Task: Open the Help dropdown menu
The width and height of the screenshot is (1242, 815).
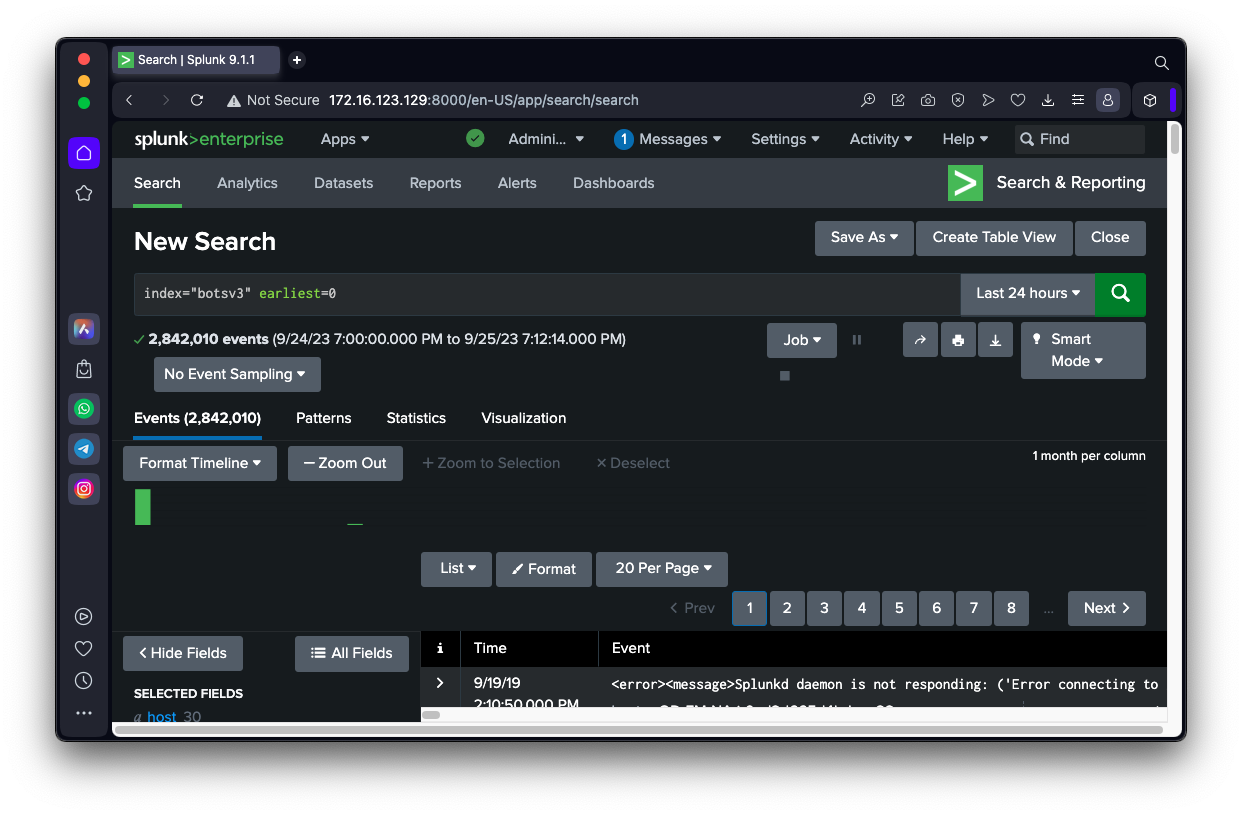Action: coord(965,139)
